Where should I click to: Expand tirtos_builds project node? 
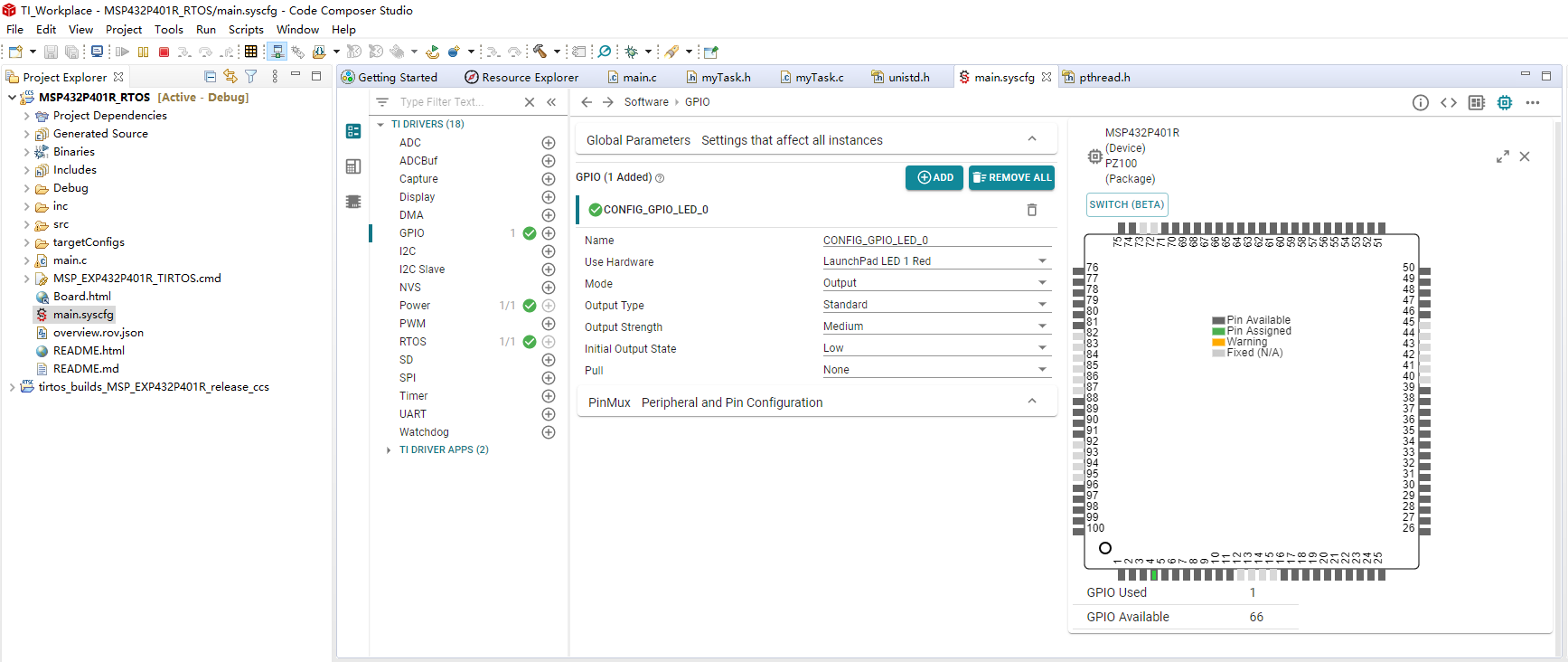(x=12, y=387)
